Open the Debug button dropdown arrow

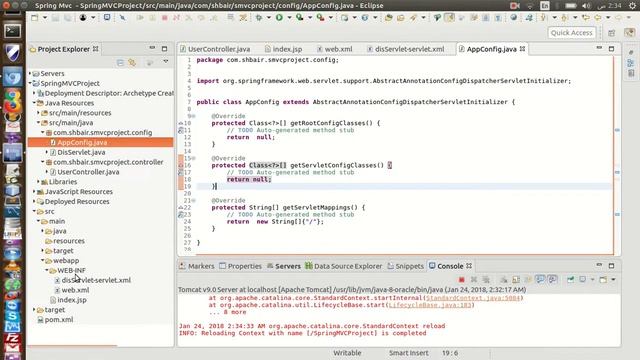tap(269, 18)
